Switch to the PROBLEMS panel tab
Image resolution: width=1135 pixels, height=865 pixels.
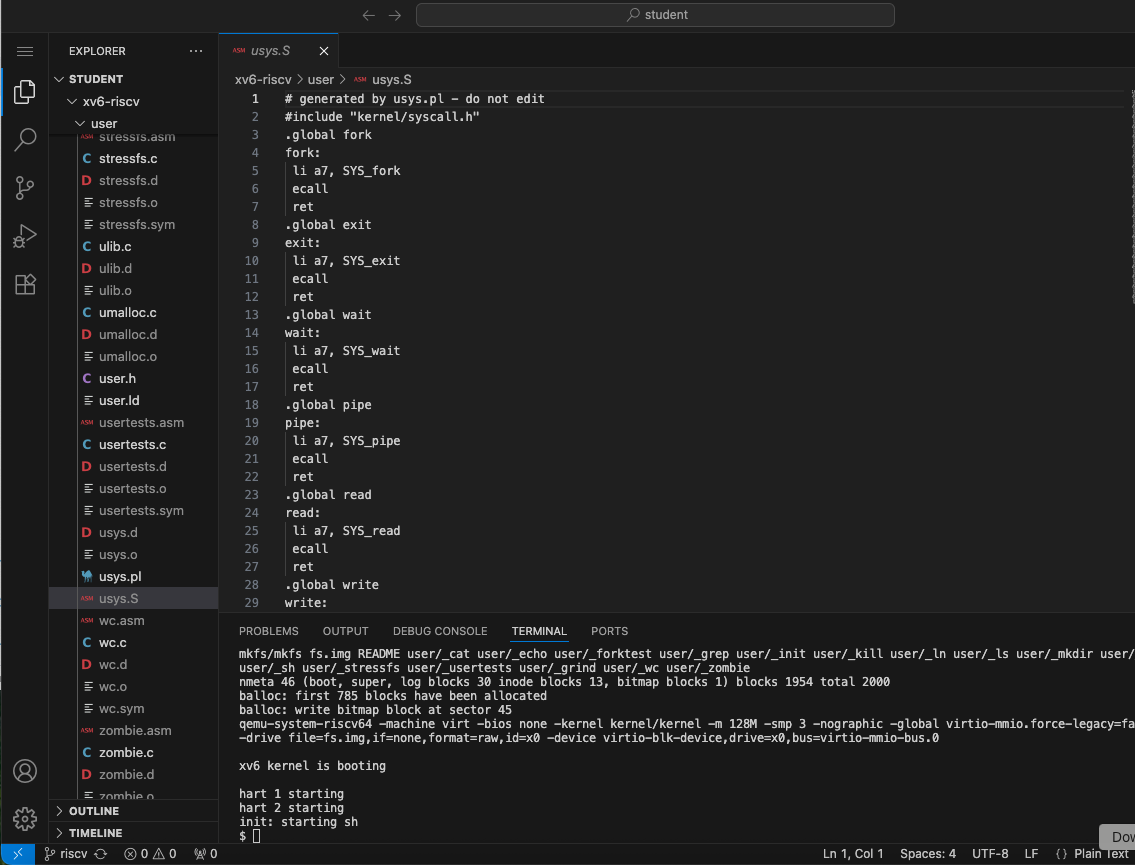click(x=268, y=631)
